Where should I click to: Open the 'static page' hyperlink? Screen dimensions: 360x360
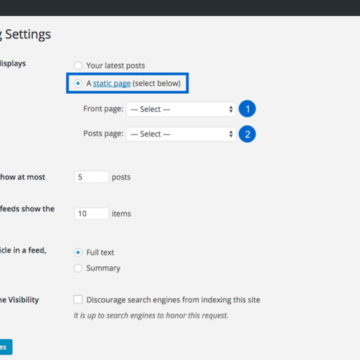pos(112,83)
